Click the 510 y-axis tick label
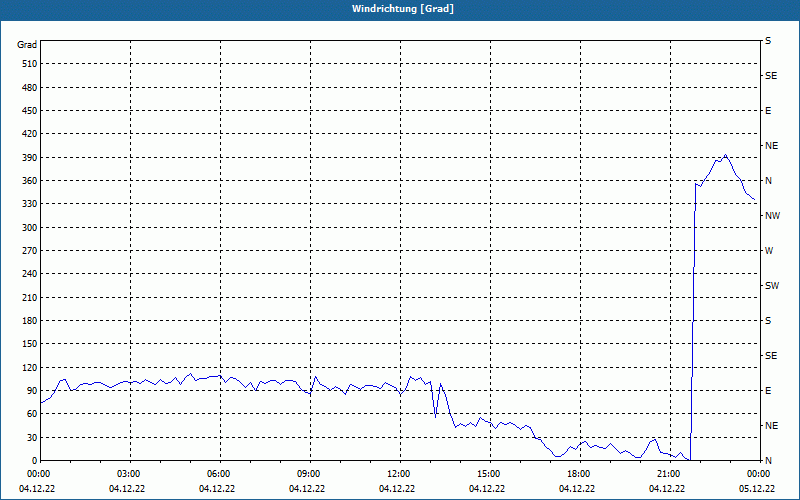This screenshot has height=500, width=800. point(30,64)
